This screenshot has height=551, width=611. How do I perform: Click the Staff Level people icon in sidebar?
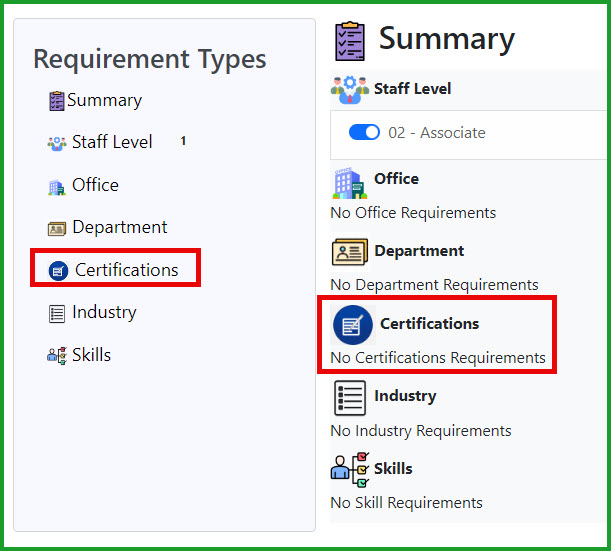(x=57, y=143)
